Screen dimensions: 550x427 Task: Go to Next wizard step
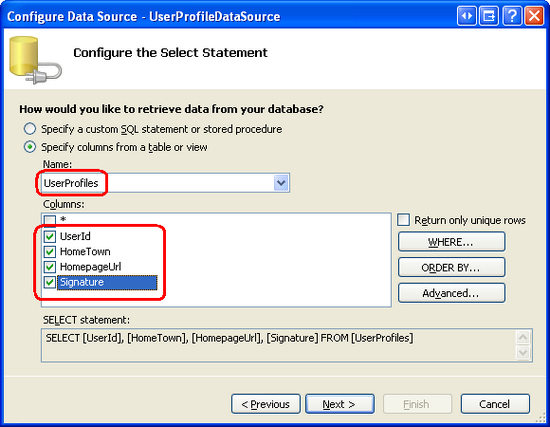(340, 404)
